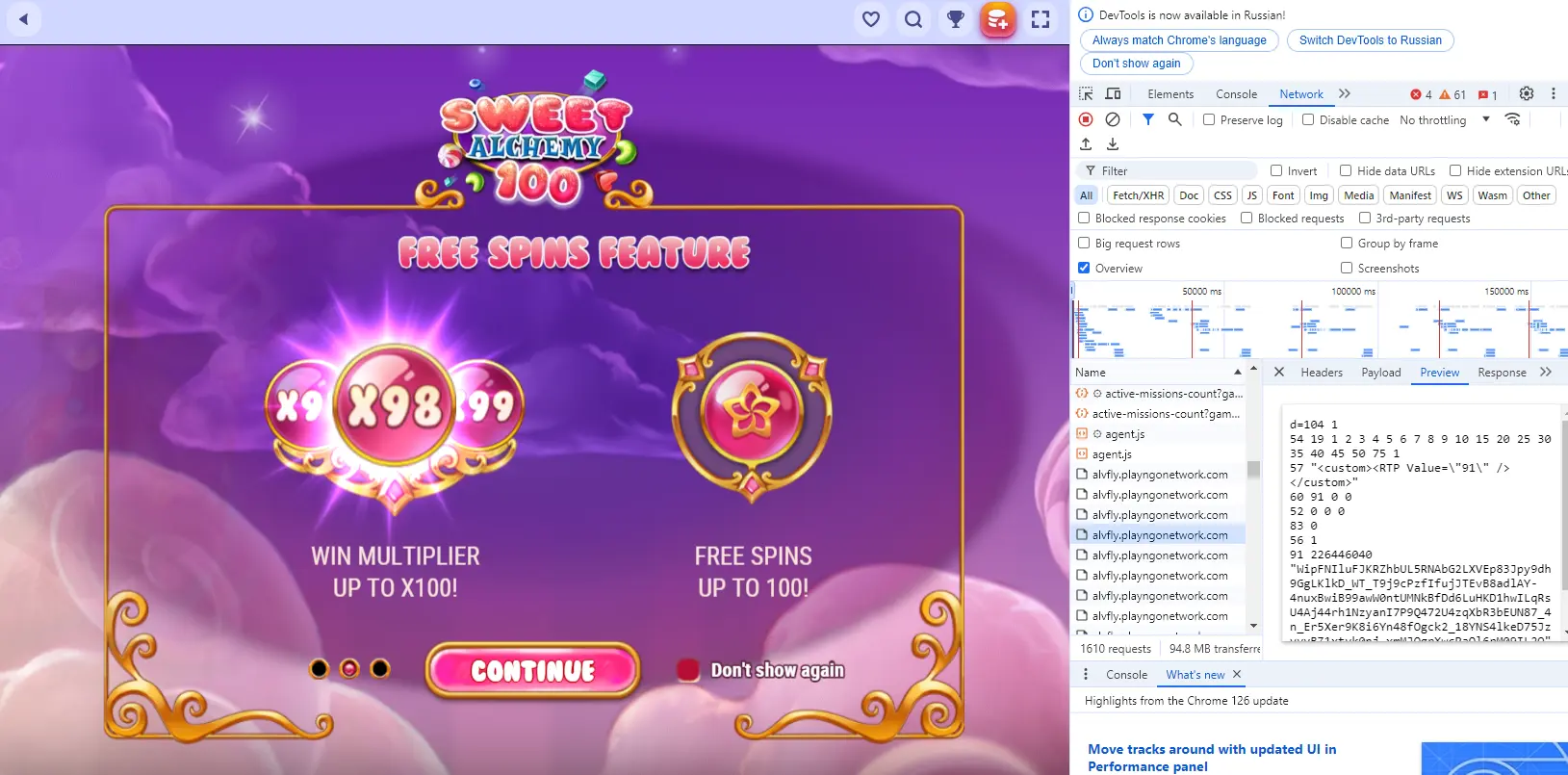Enable the Disable cache checkbox

coord(1308,119)
